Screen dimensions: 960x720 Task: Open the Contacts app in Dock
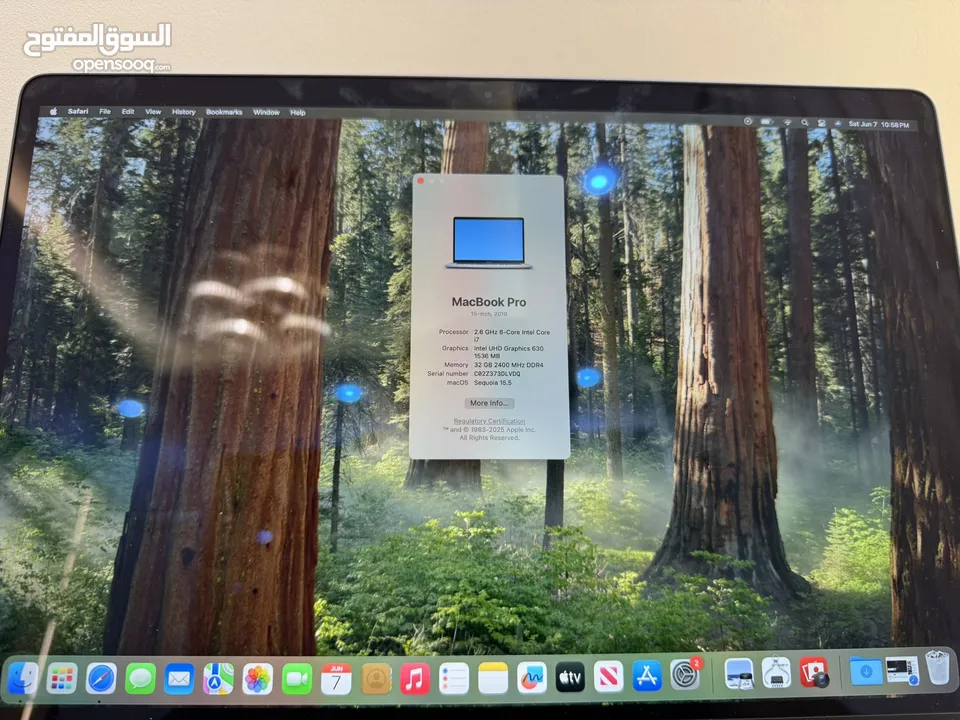point(376,678)
